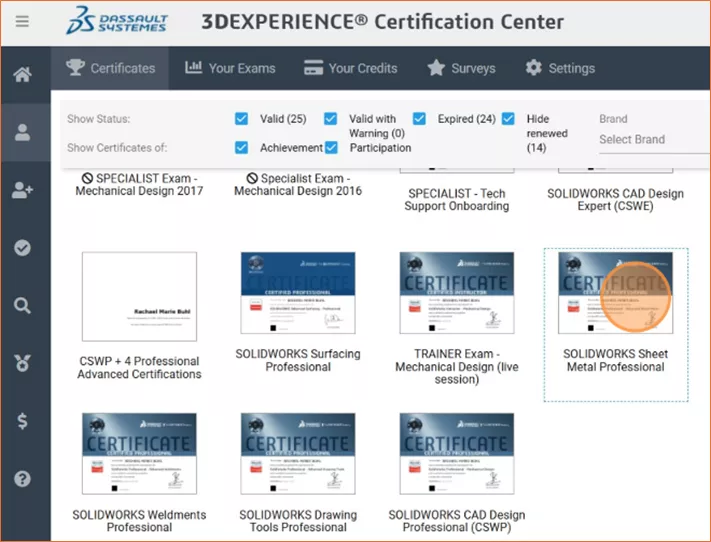
Task: Open the dollar sign sidebar icon
Action: (x=22, y=421)
